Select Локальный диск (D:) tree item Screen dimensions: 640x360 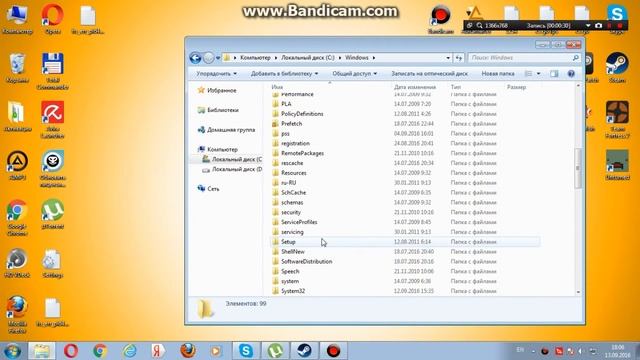pos(232,169)
